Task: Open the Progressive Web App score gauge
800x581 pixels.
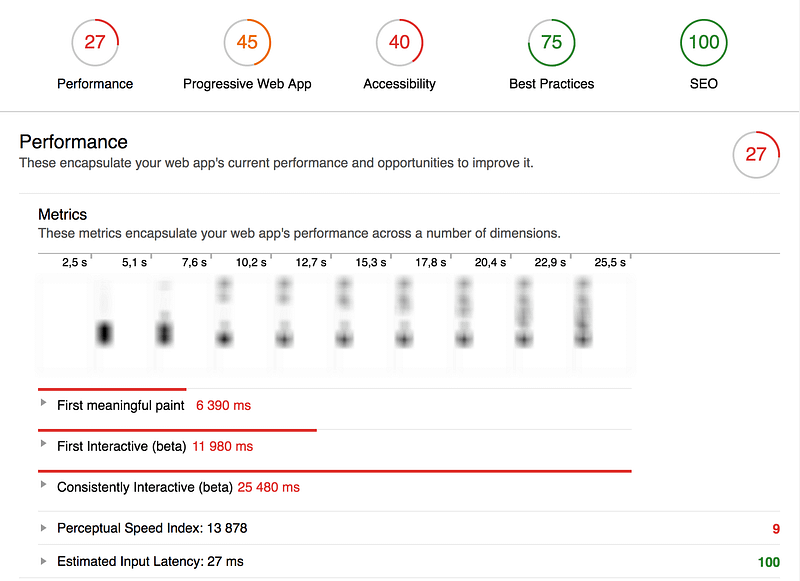Action: [x=247, y=42]
